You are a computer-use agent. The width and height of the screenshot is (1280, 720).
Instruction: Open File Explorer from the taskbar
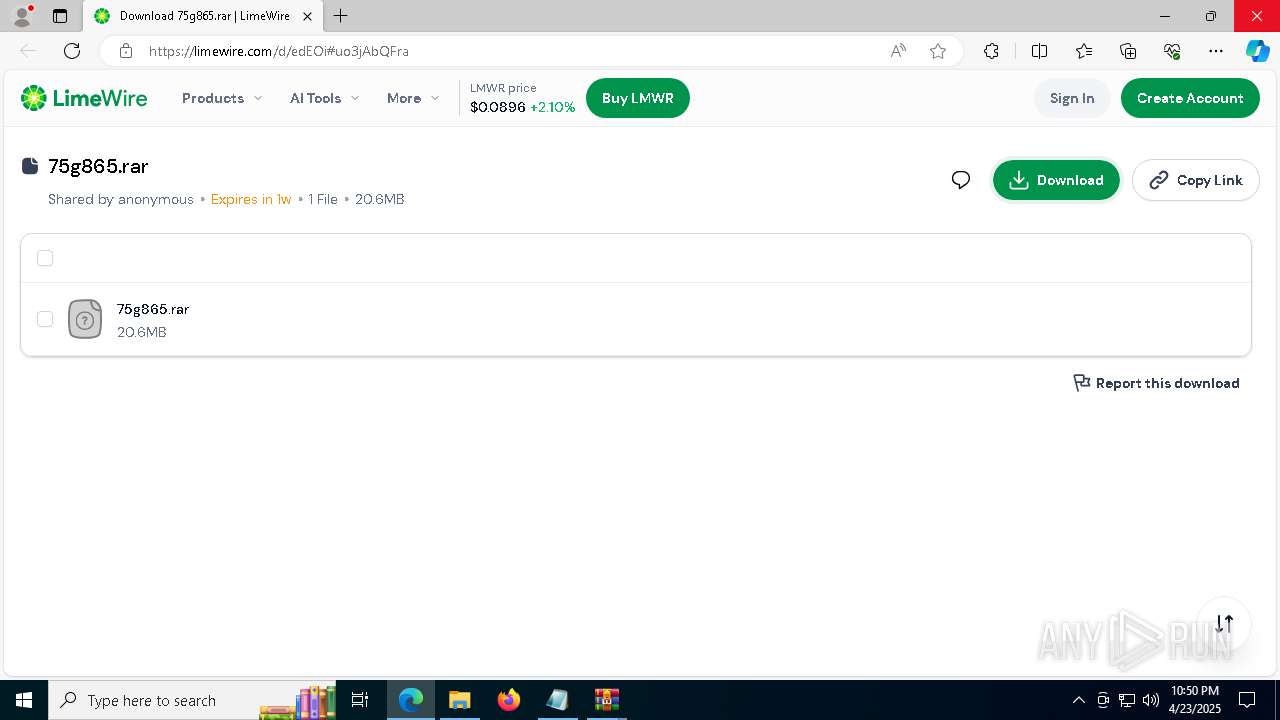460,700
